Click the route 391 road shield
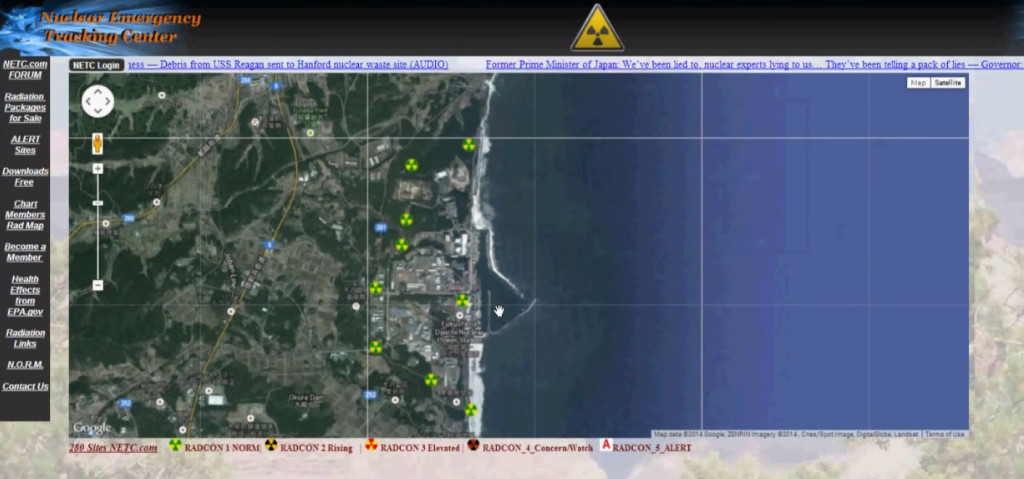1024x479 pixels. [381, 227]
